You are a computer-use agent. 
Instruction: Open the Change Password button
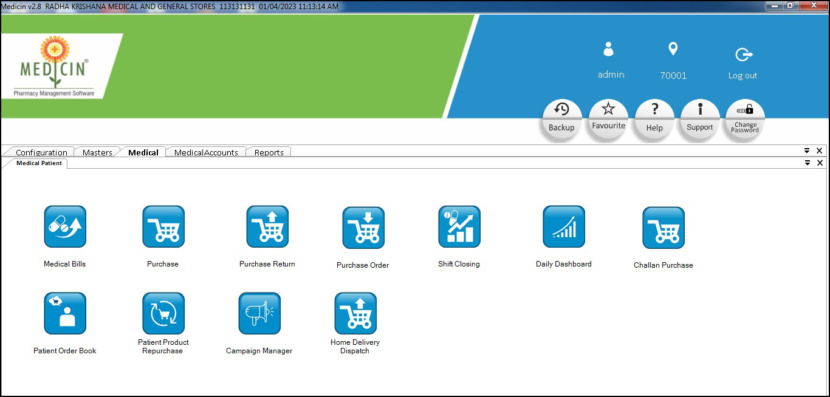(x=745, y=119)
